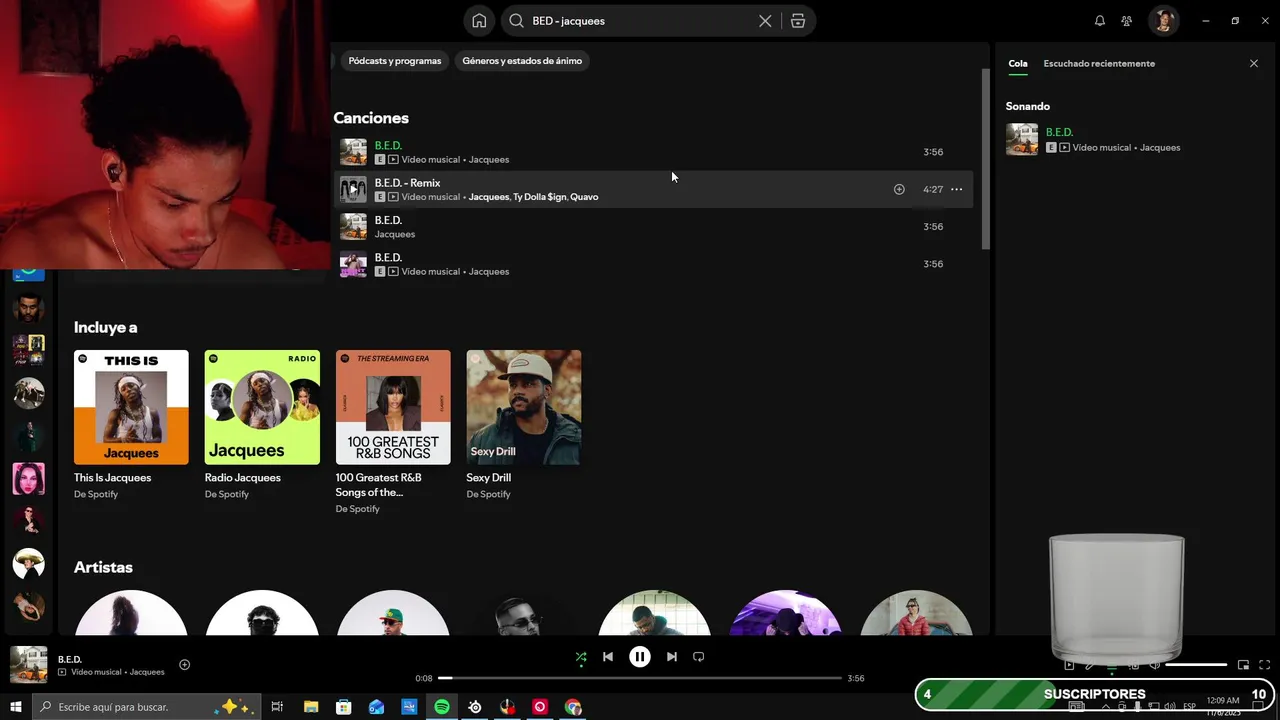The image size is (1280, 720).
Task: Clear the search text with the X
Action: (765, 21)
